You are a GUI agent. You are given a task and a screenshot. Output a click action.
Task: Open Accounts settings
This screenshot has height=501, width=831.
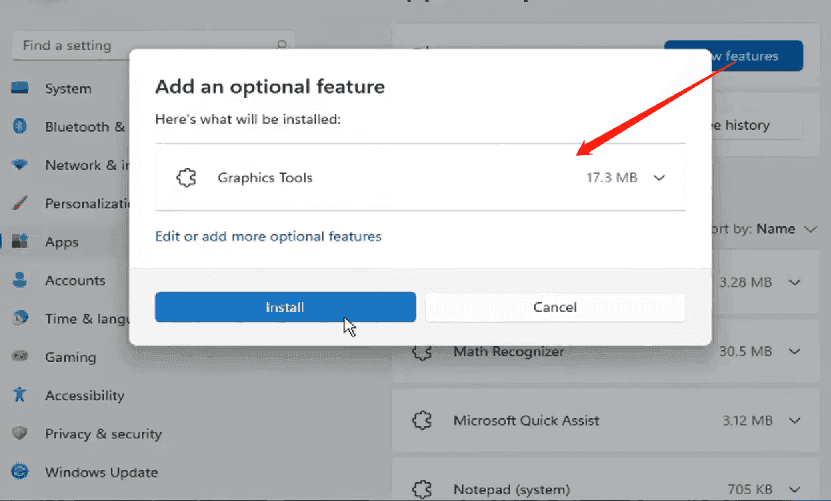(x=75, y=280)
